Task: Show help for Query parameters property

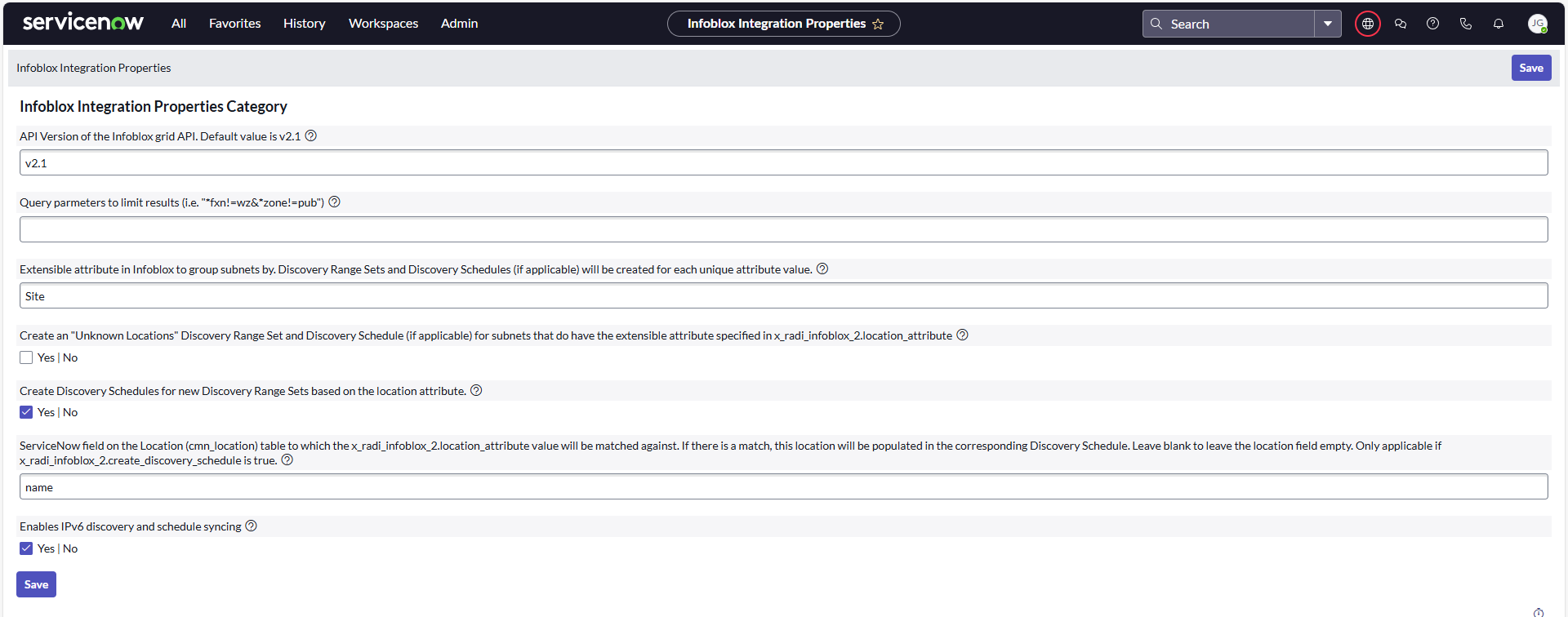Action: pos(334,202)
